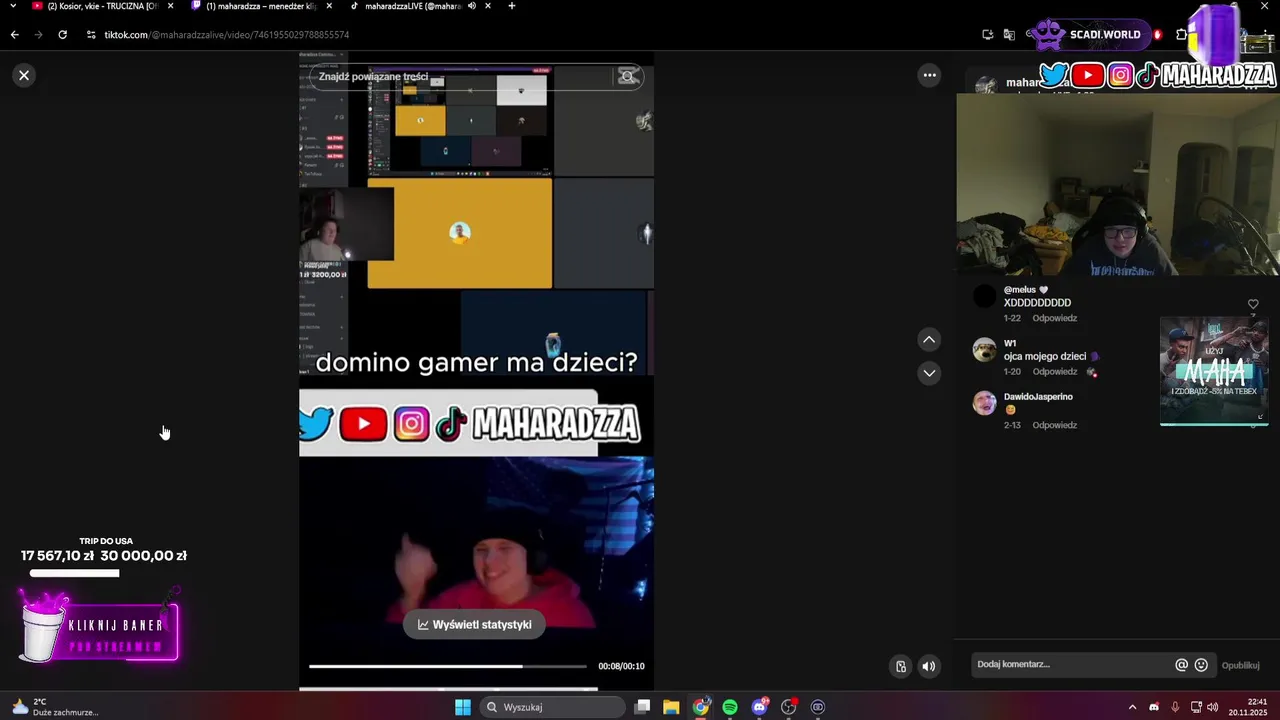Image resolution: width=1280 pixels, height=720 pixels.
Task: Reload the TikTok page
Action: (x=62, y=34)
